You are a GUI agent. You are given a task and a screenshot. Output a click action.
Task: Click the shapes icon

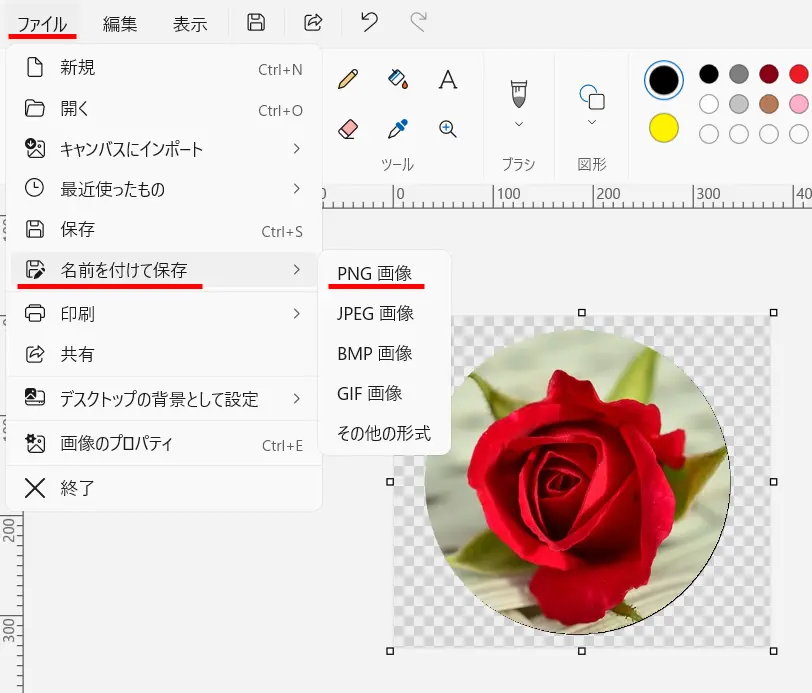pyautogui.click(x=592, y=97)
